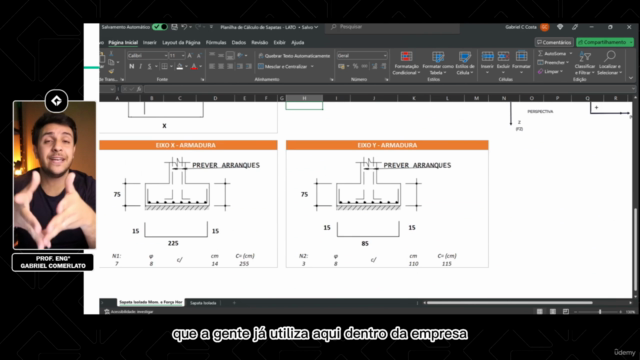Click the Inserir cells button

click(487, 63)
